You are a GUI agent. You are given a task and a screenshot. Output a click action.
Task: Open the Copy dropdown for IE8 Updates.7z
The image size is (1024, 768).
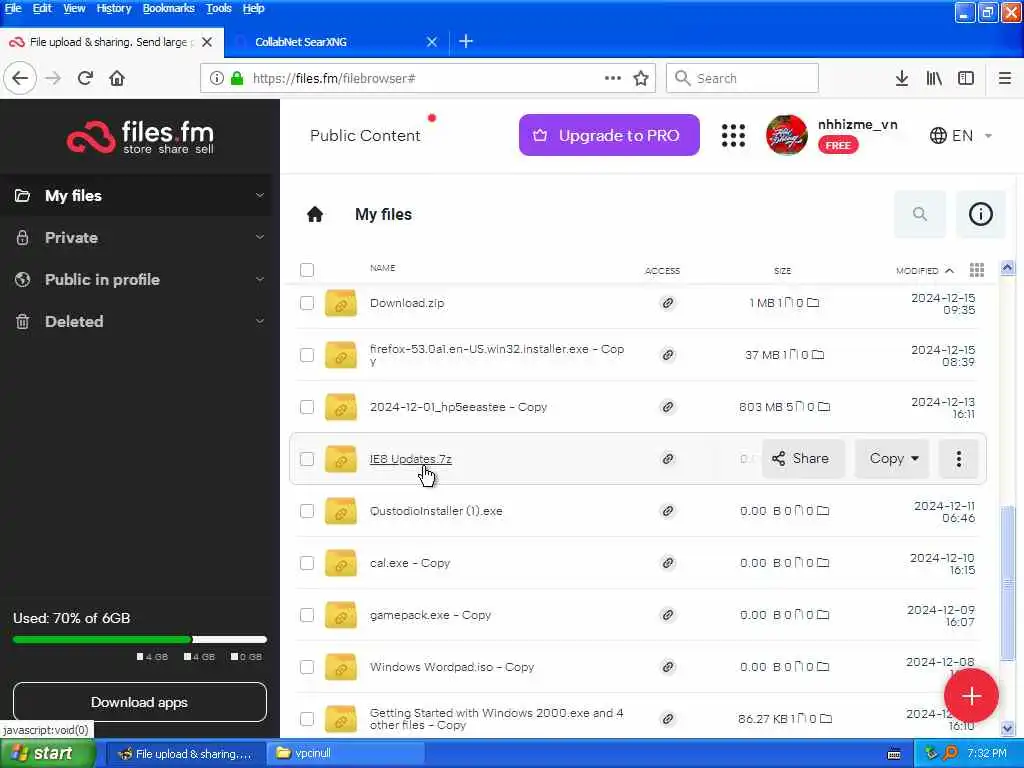[892, 458]
